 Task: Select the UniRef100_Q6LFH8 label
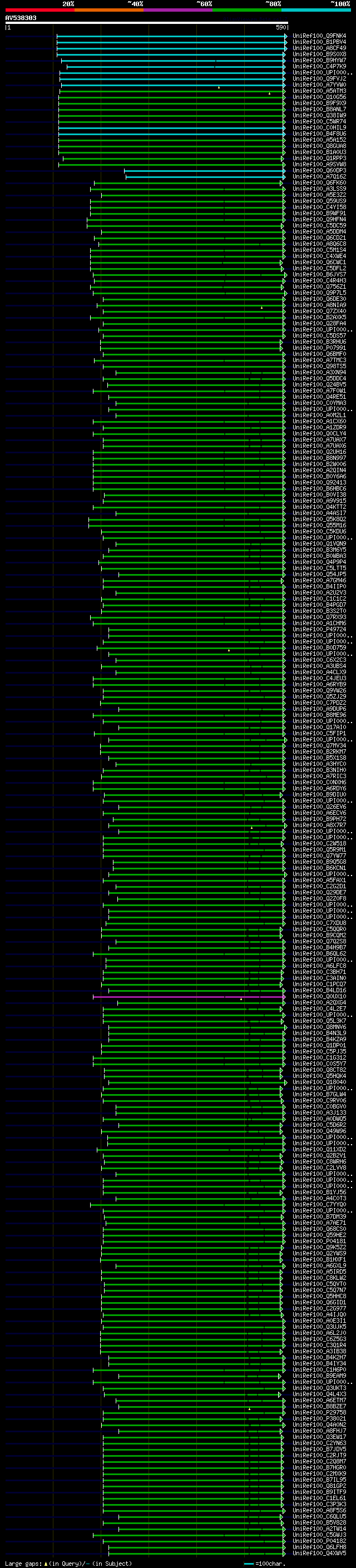point(319,1547)
